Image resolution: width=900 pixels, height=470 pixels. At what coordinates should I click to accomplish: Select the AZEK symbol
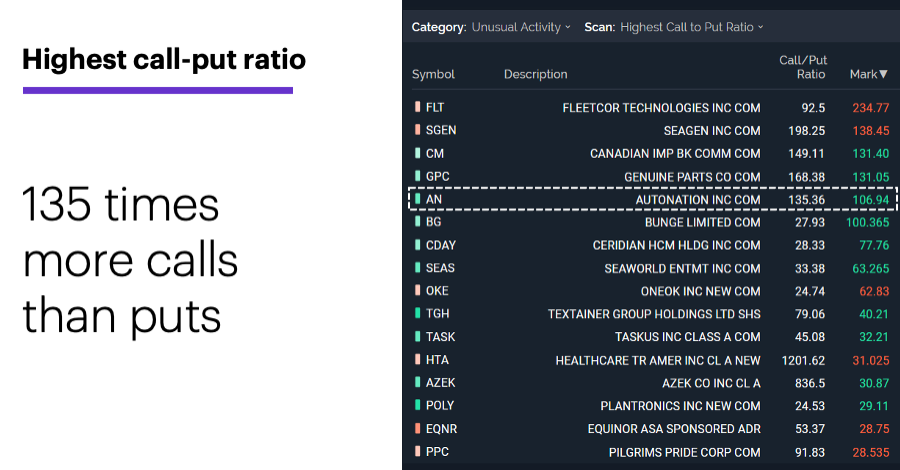tap(440, 383)
